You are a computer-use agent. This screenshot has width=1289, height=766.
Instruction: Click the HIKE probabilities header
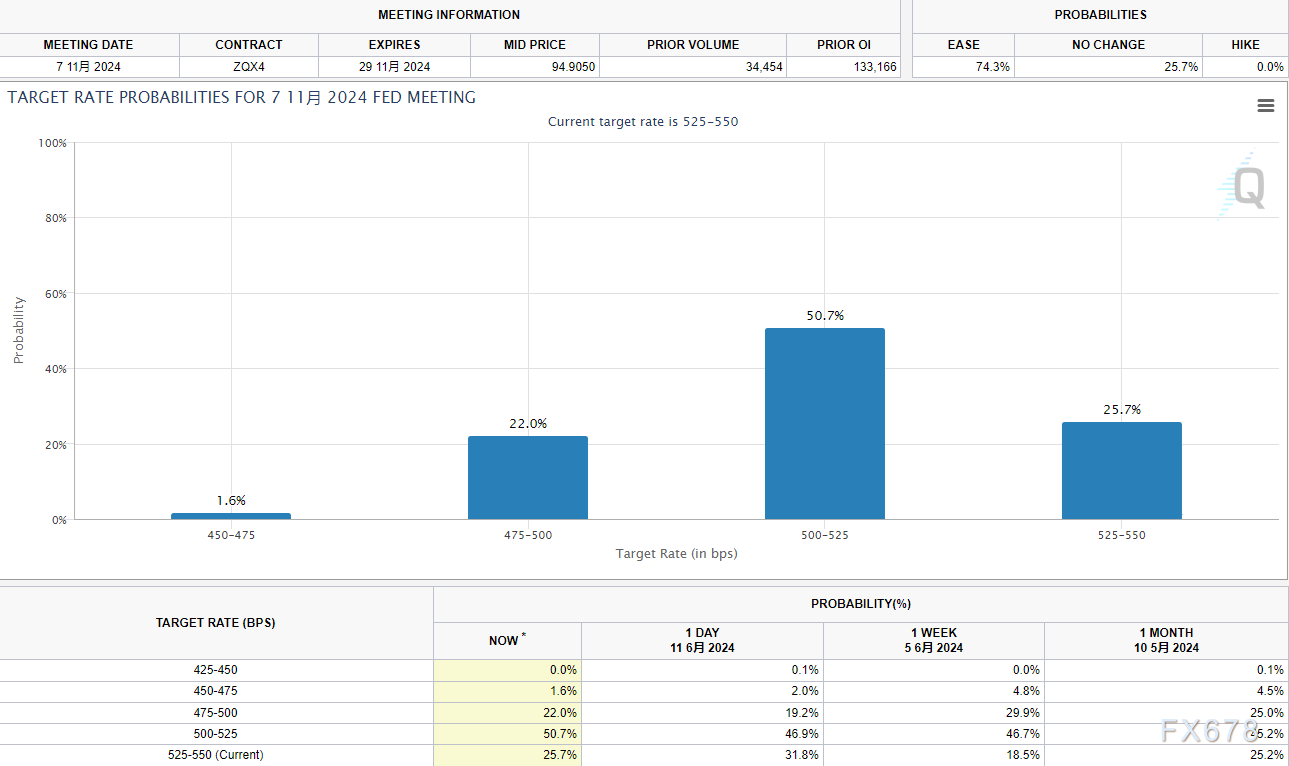[1245, 45]
